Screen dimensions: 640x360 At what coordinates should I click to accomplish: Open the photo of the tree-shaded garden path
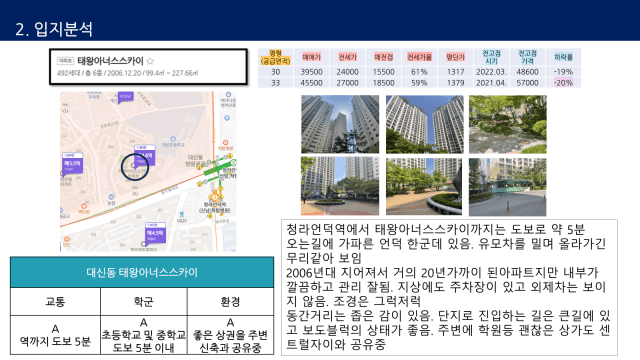pyautogui.click(x=507, y=124)
